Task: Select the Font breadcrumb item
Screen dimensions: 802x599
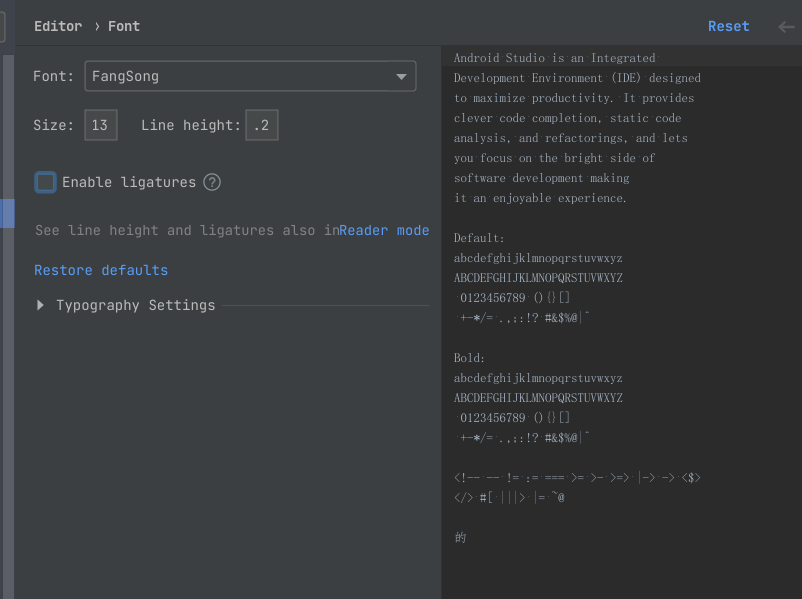Action: pos(123,26)
